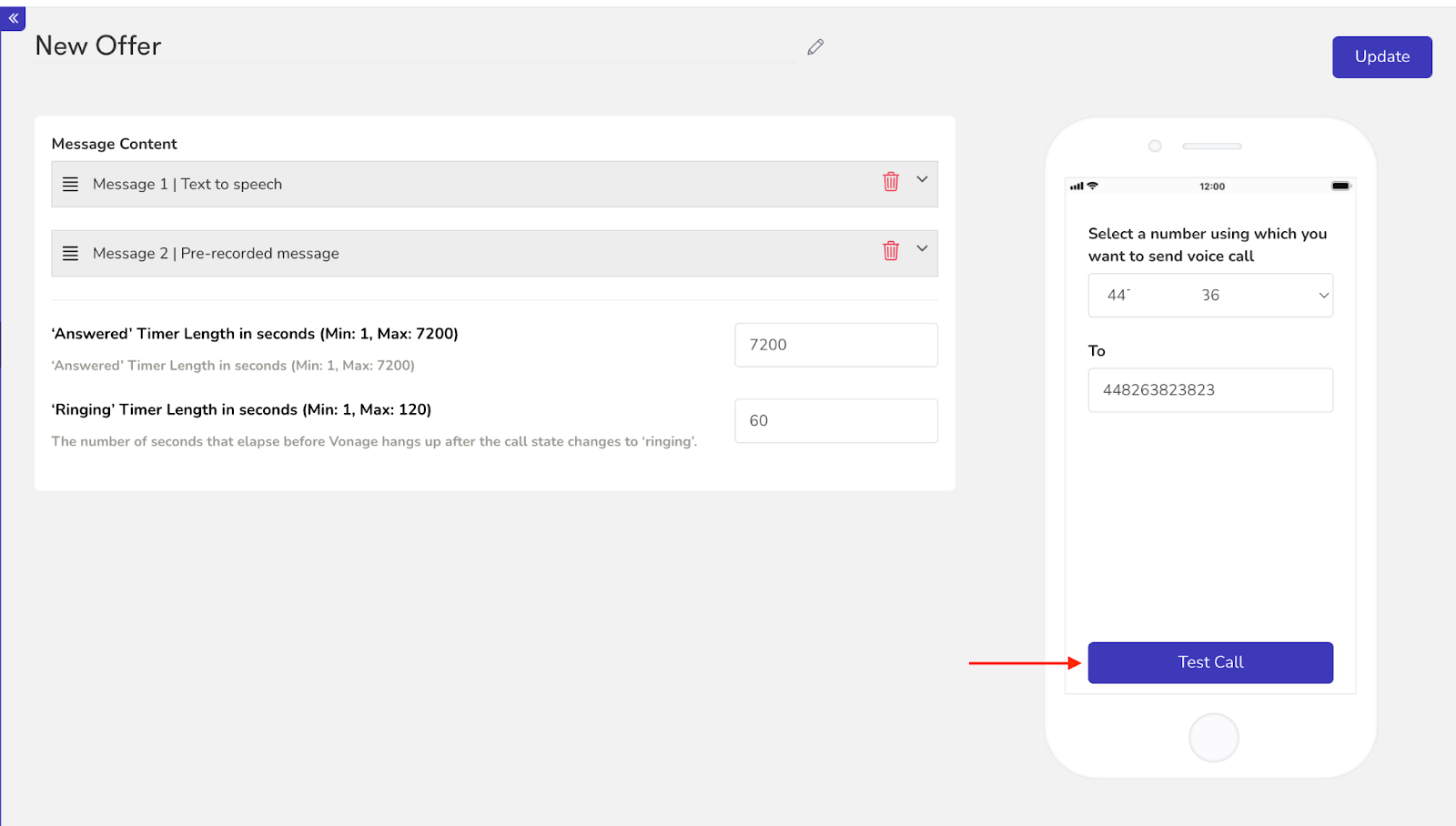1456x826 pixels.
Task: Click the Ringing Timer Length input showing 60
Action: (834, 420)
